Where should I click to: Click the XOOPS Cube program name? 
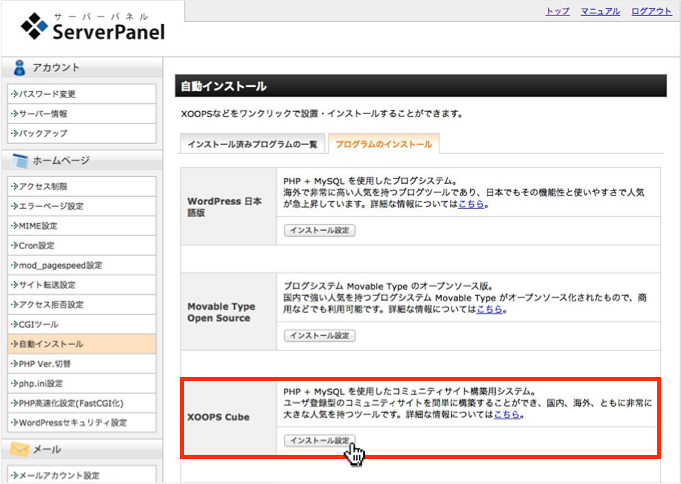(x=218, y=417)
